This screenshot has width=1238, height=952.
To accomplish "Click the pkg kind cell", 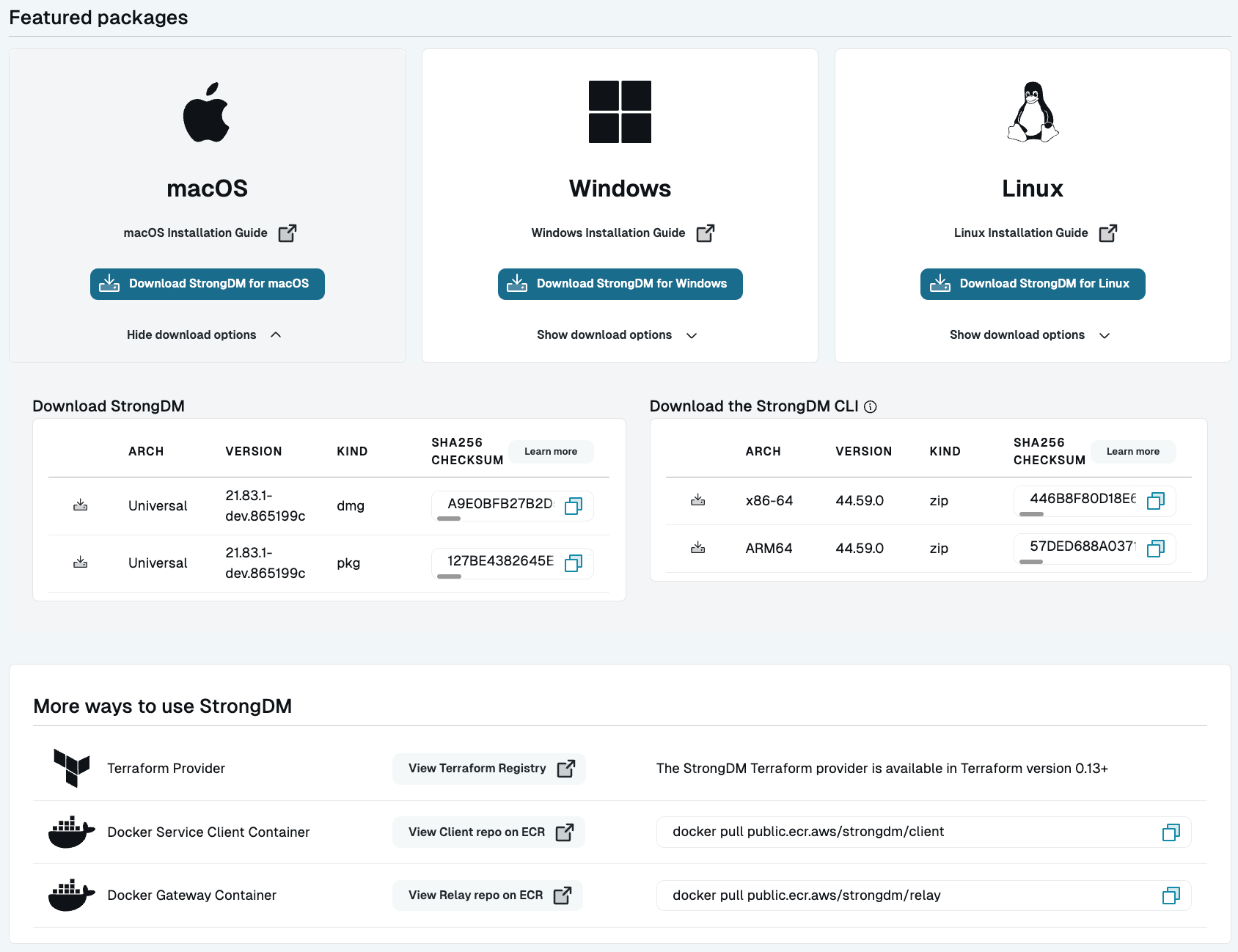I will coord(348,563).
